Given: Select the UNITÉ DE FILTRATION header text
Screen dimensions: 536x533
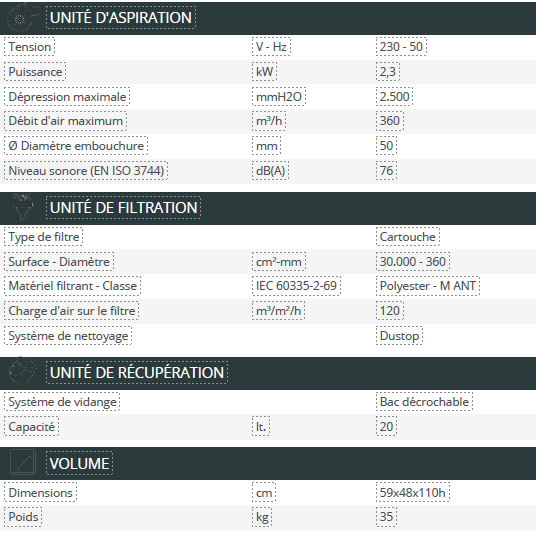Looking at the screenshot, I should [x=123, y=208].
